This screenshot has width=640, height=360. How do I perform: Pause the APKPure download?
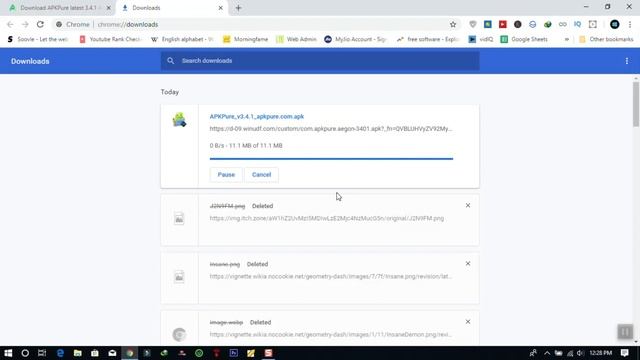(x=226, y=175)
